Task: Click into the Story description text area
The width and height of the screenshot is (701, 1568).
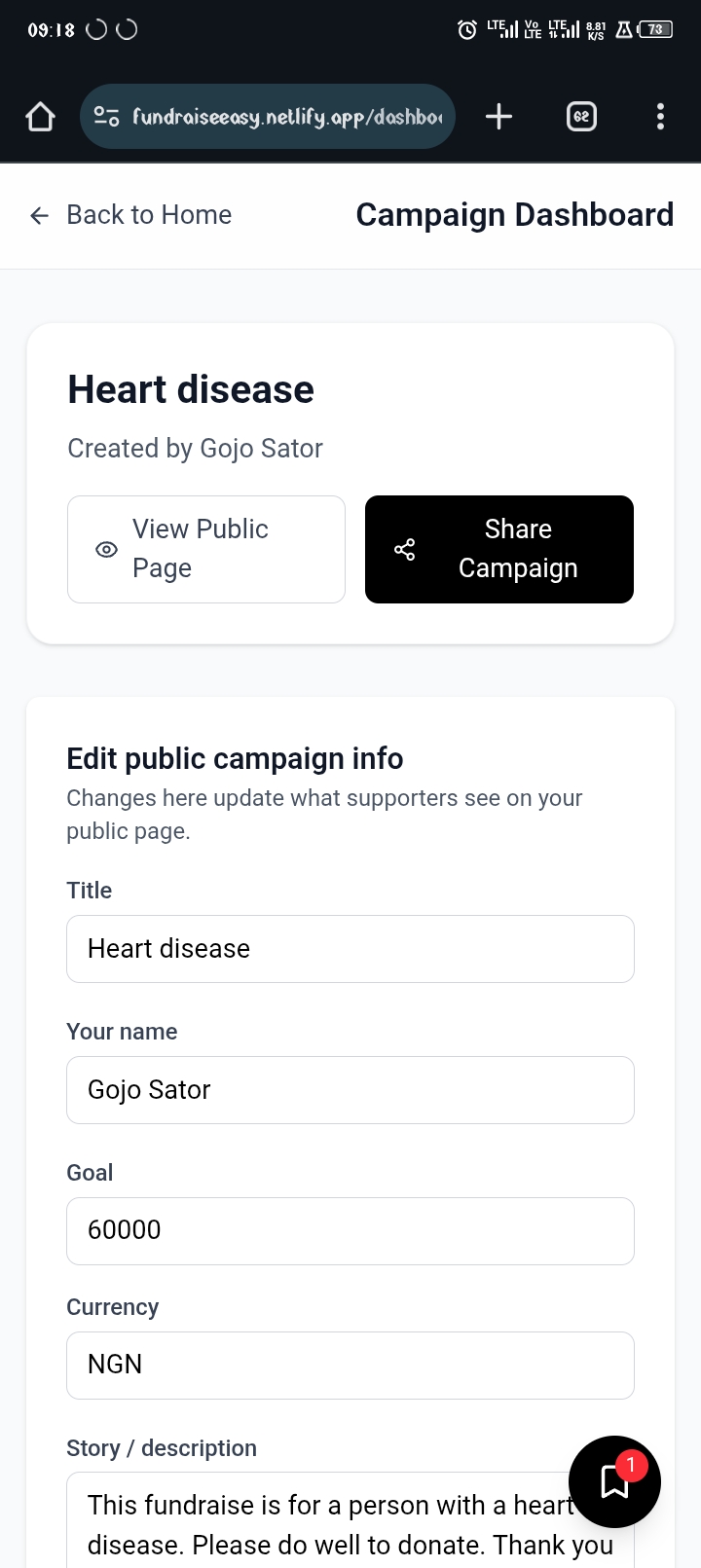Action: point(321,1523)
